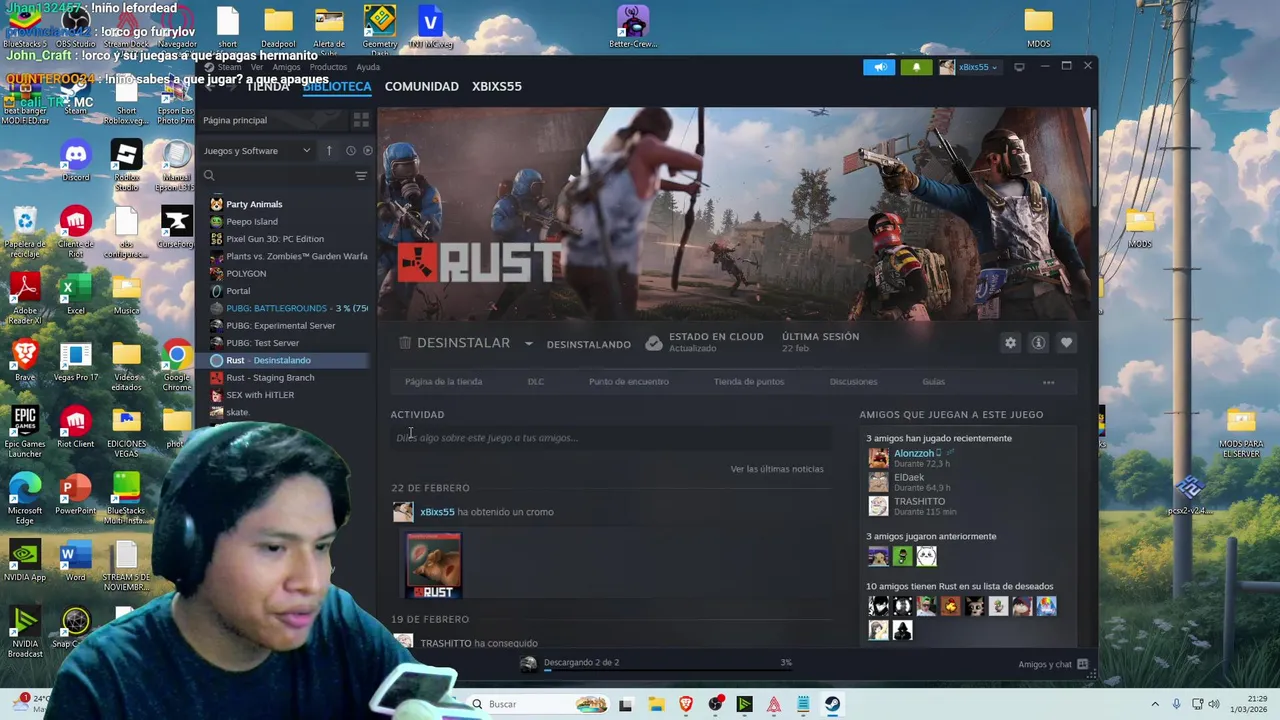
Task: Open Steam icon in the taskbar
Action: [832, 704]
